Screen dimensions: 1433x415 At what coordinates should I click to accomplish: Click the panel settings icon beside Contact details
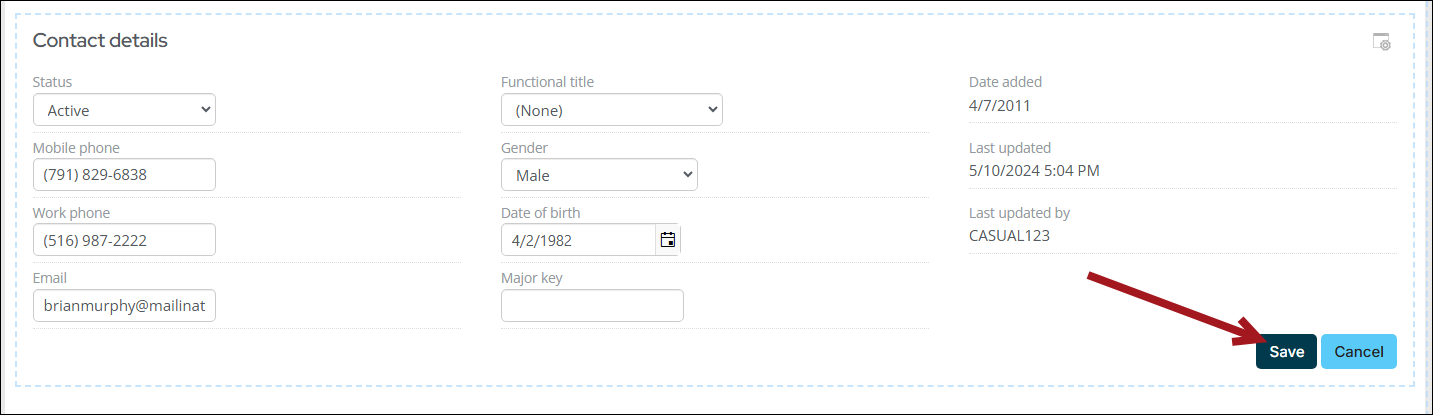click(x=1381, y=42)
